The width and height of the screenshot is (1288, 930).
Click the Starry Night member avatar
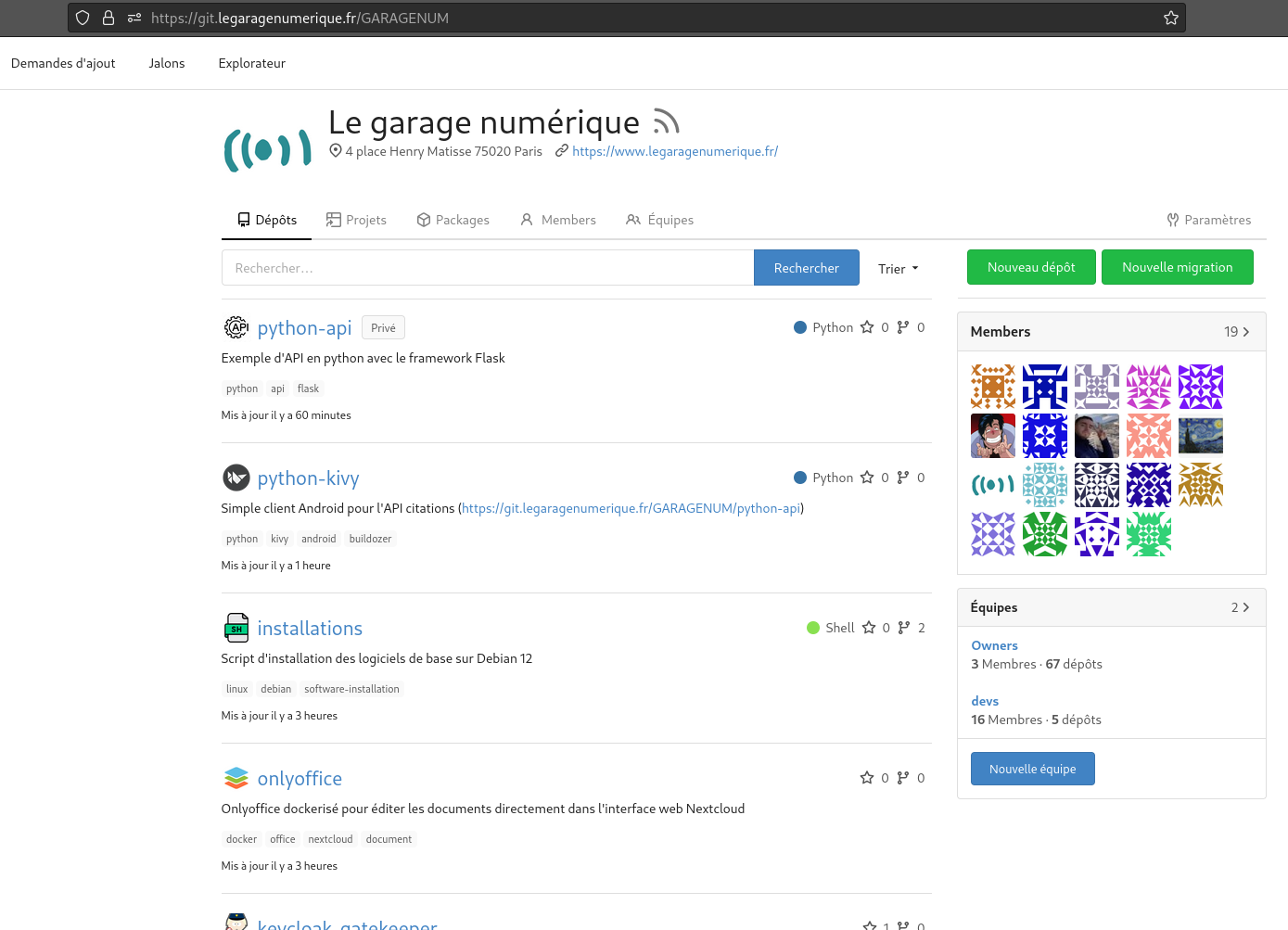pos(1200,436)
